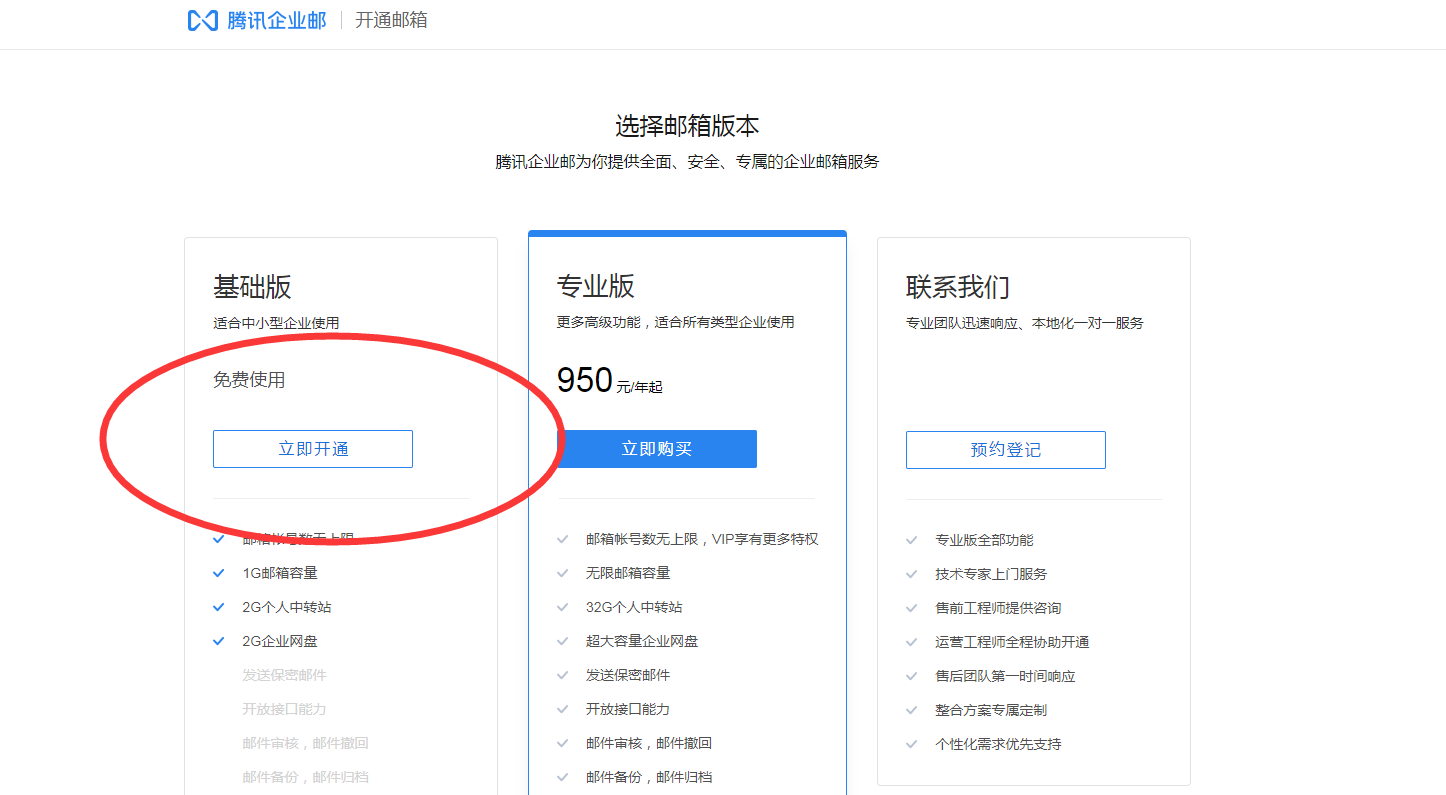
Task: Select the 专业版 plan title
Action: pos(595,287)
